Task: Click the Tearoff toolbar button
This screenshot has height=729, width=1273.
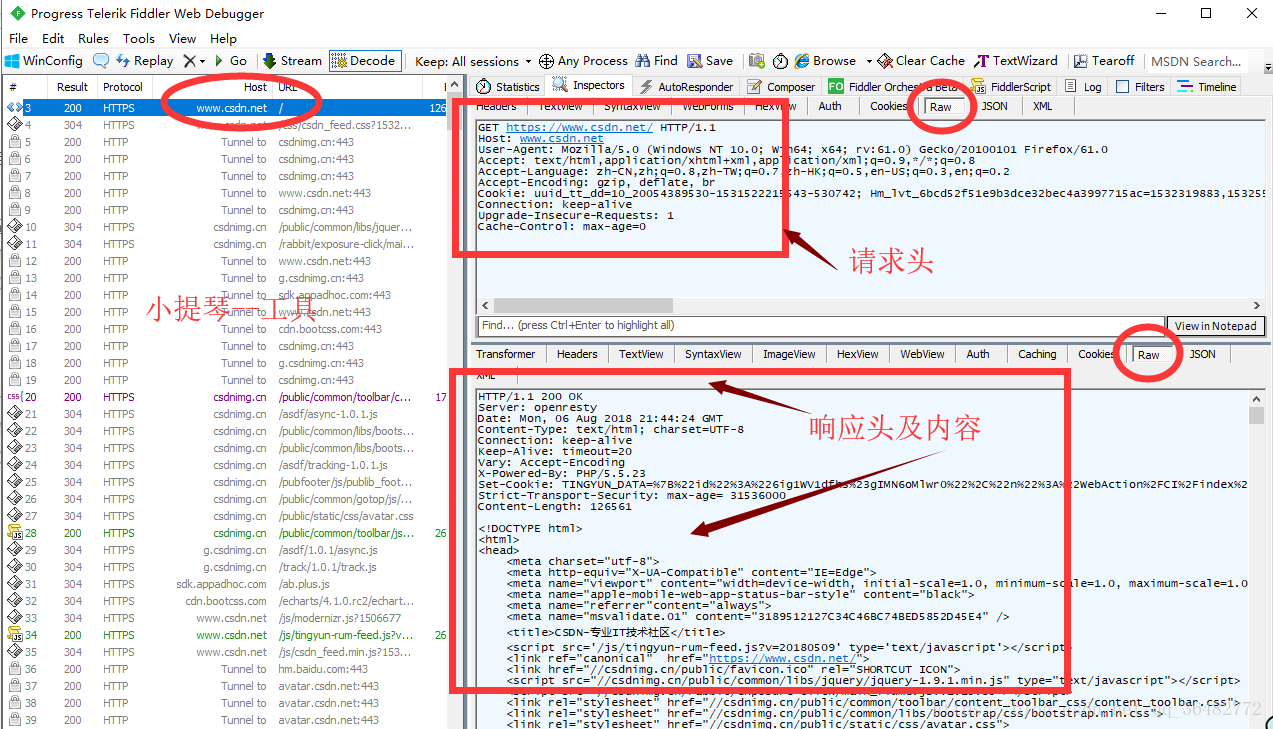Action: pos(1103,61)
